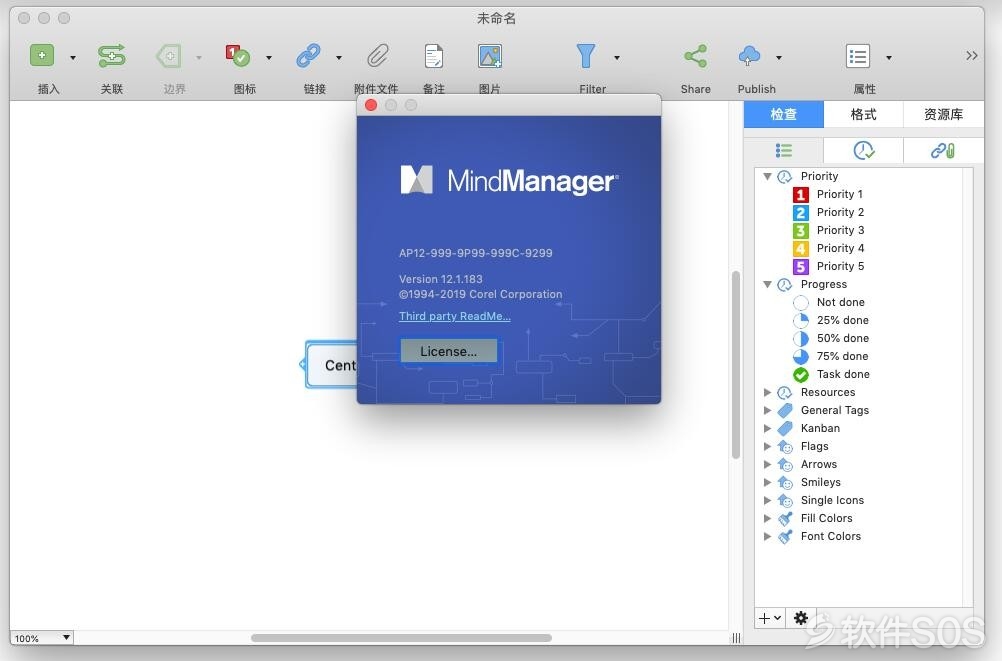Expand the Flags group

pyautogui.click(x=767, y=446)
